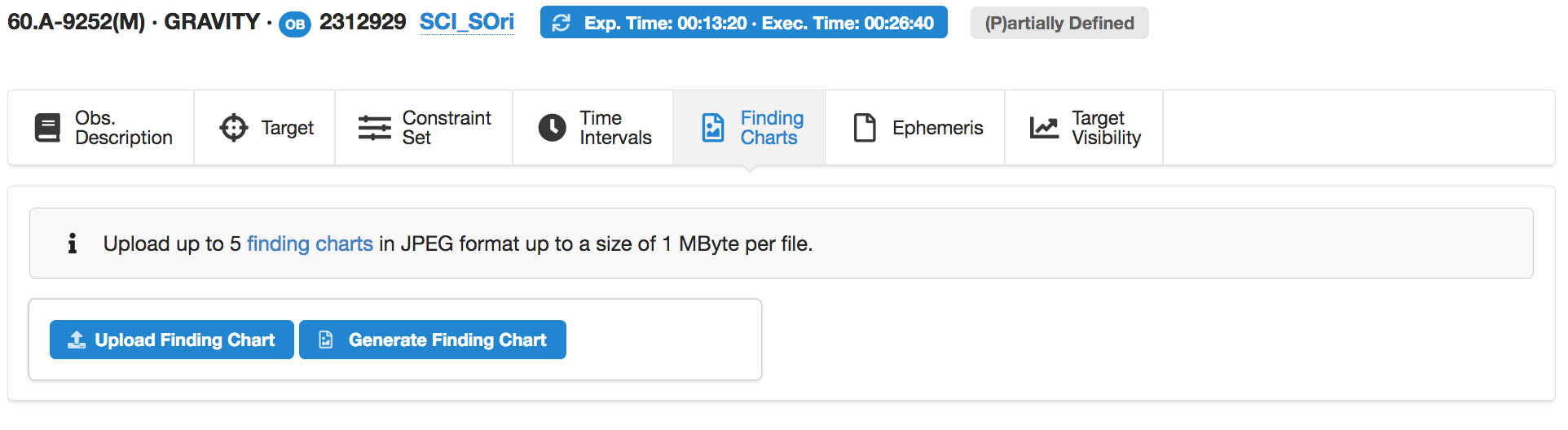Click the blue OB badge icon

coord(295,24)
